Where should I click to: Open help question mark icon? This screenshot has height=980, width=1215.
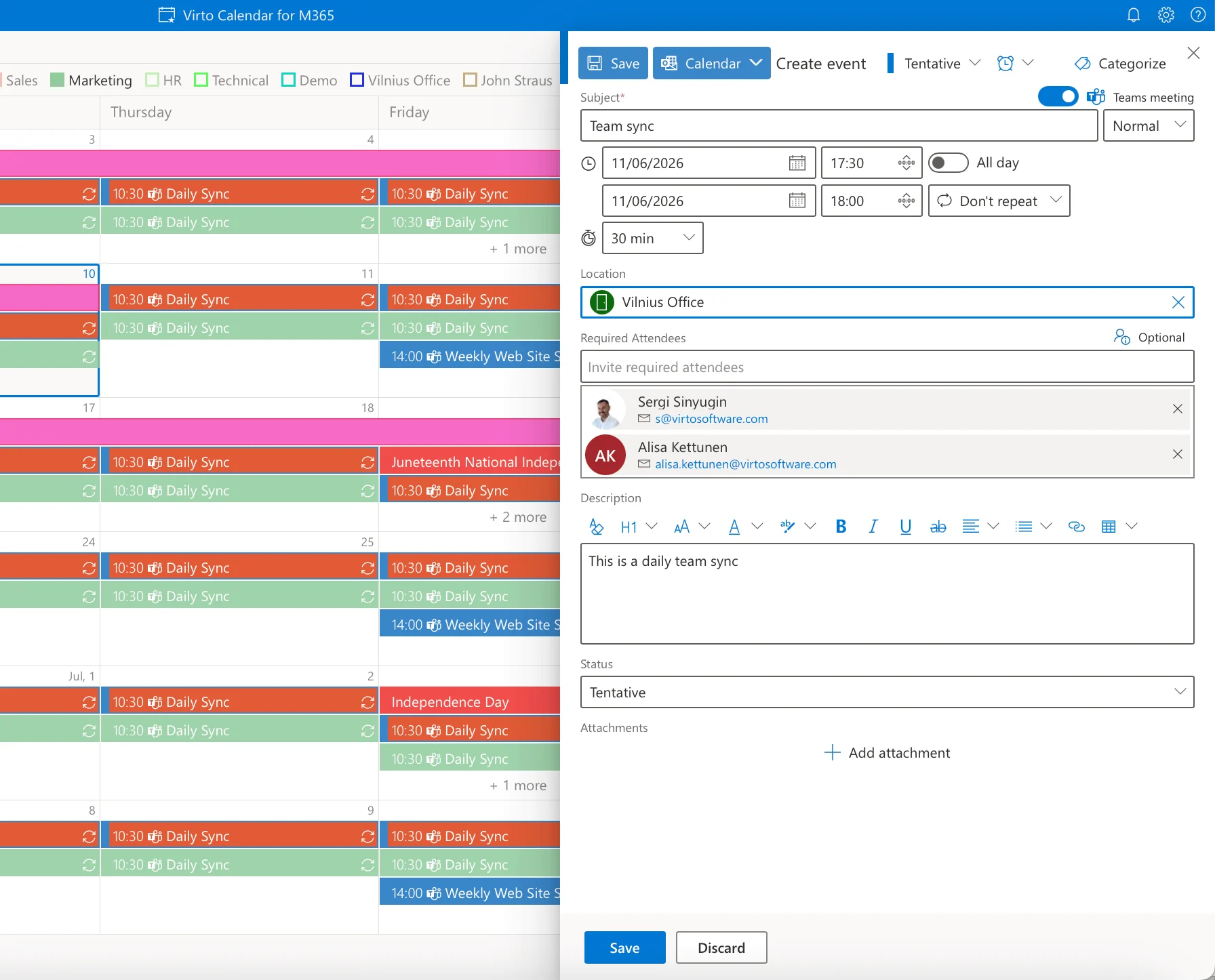[x=1198, y=15]
